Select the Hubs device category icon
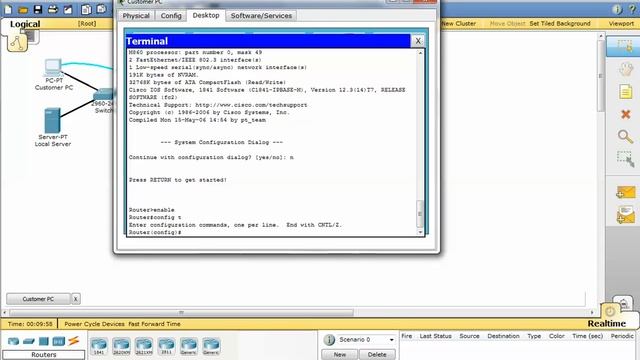 coord(44,341)
